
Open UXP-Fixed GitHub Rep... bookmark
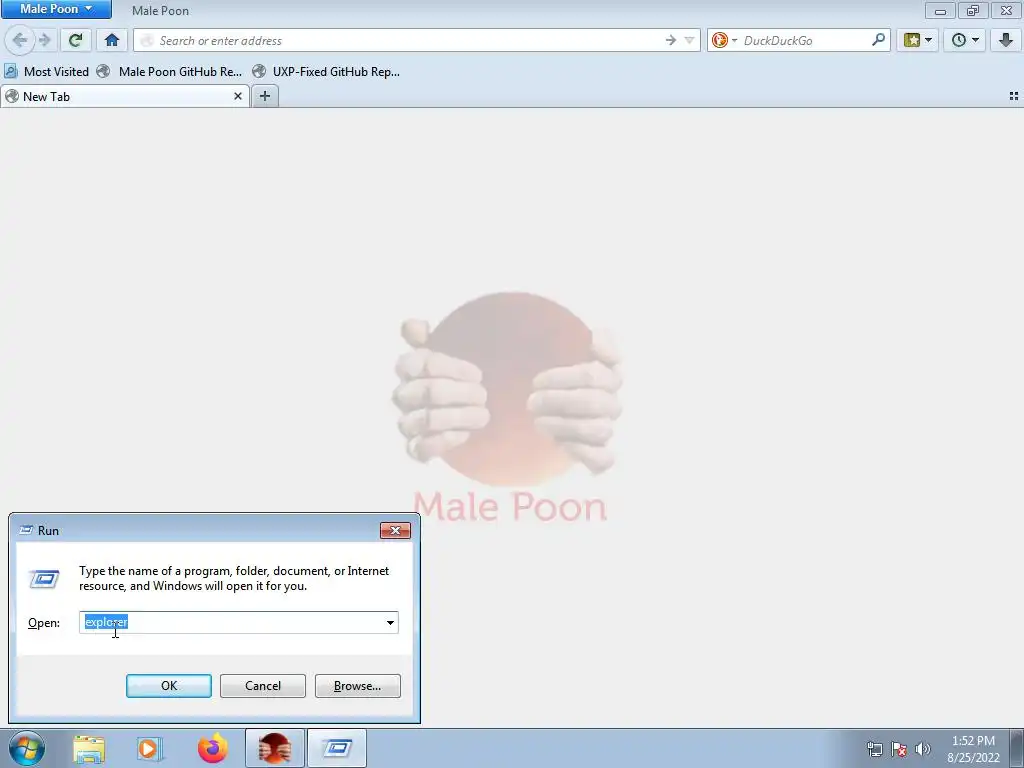point(327,72)
